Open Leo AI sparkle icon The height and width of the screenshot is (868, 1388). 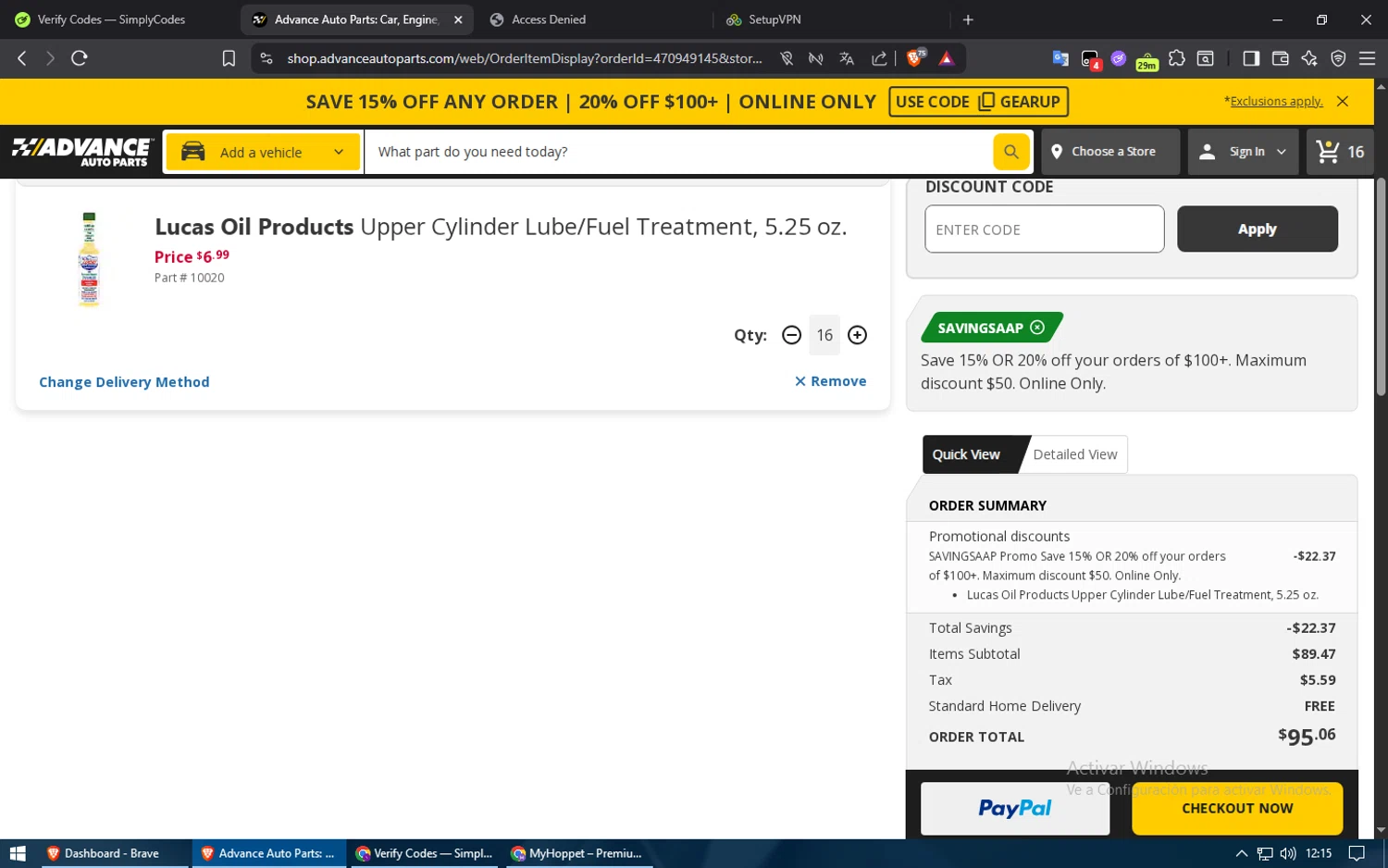(x=1308, y=58)
